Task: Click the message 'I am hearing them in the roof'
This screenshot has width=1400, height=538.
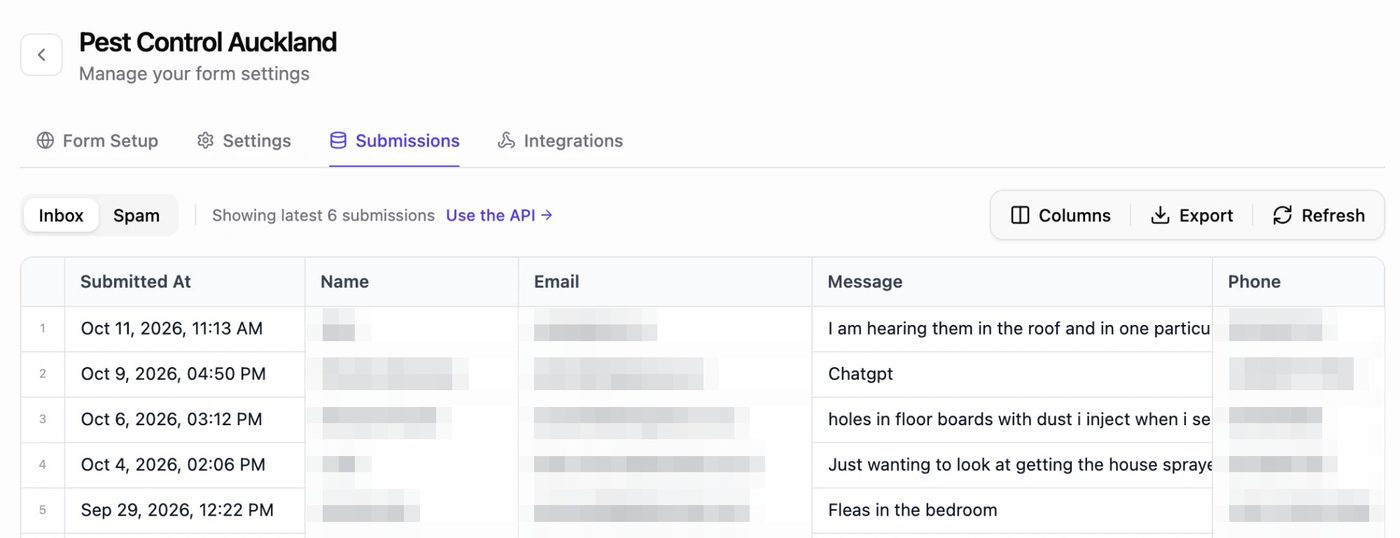Action: tap(1012, 328)
